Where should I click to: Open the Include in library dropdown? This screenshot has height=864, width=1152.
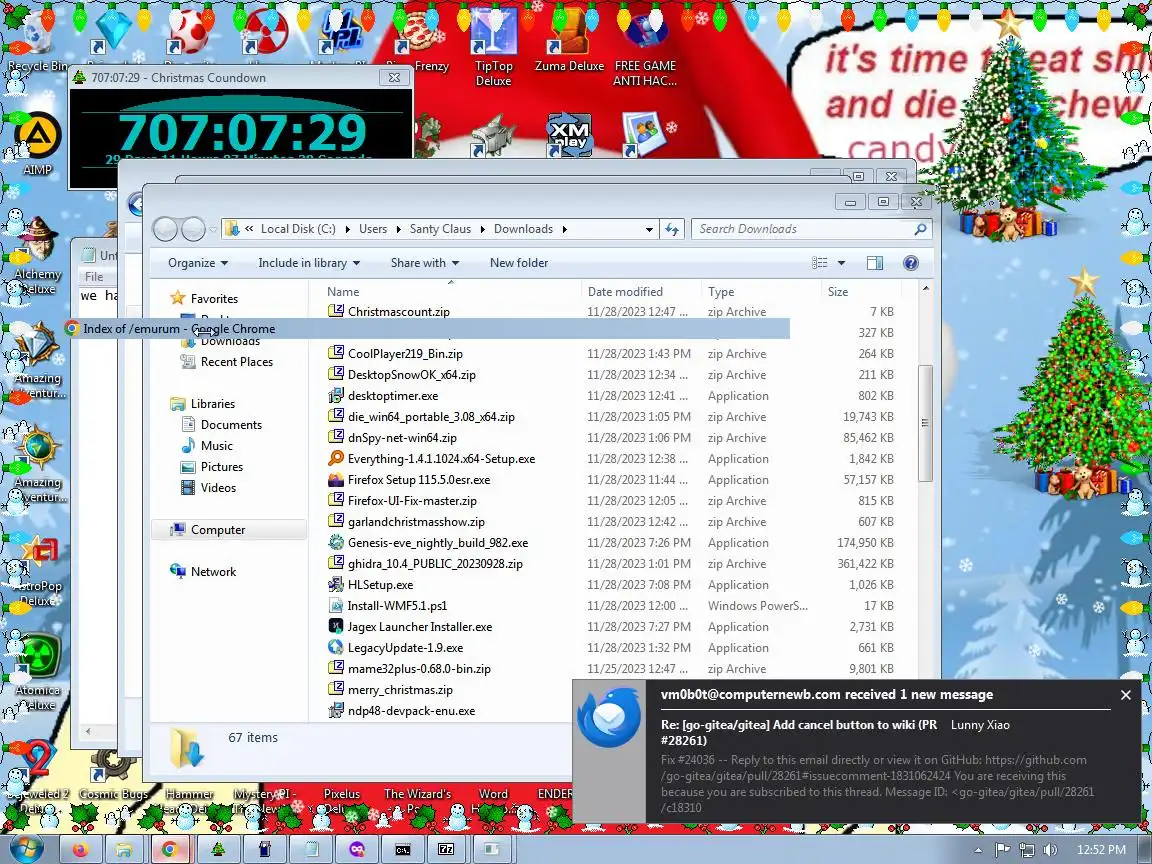point(309,263)
